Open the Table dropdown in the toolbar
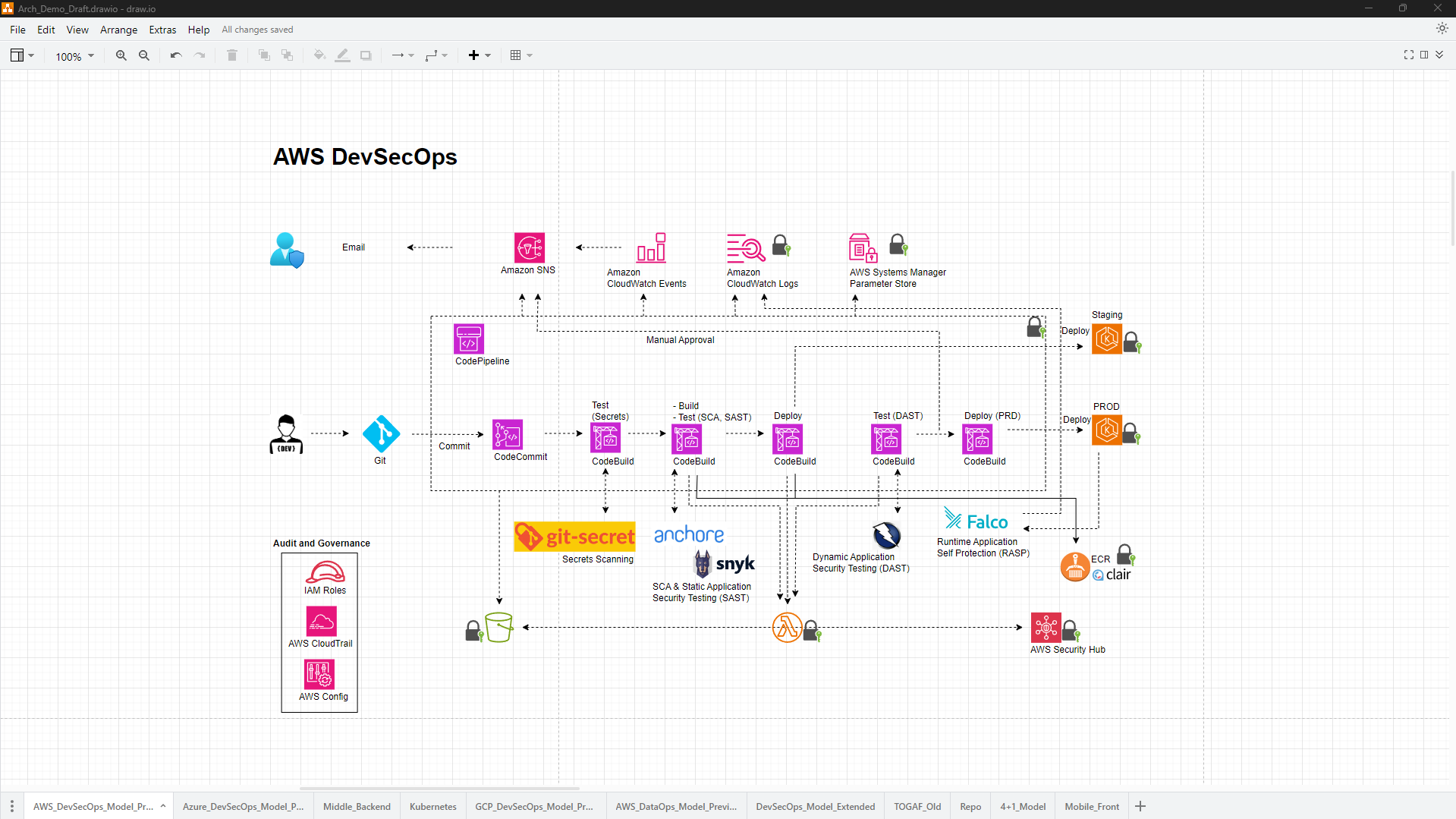 [x=521, y=55]
